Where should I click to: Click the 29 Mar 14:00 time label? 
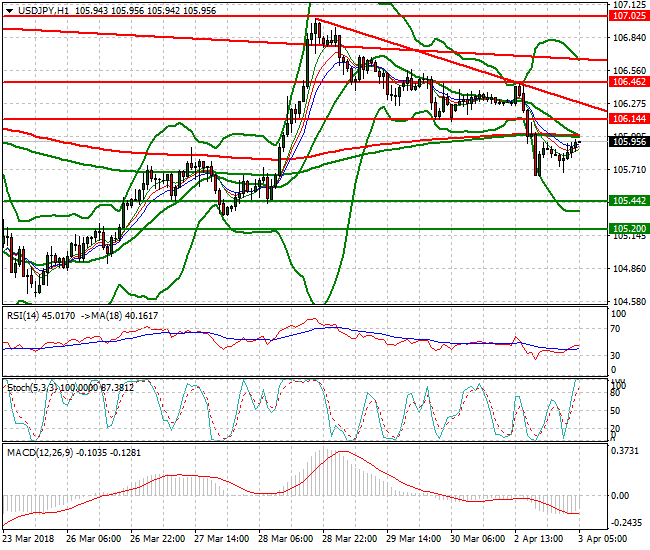(x=414, y=539)
